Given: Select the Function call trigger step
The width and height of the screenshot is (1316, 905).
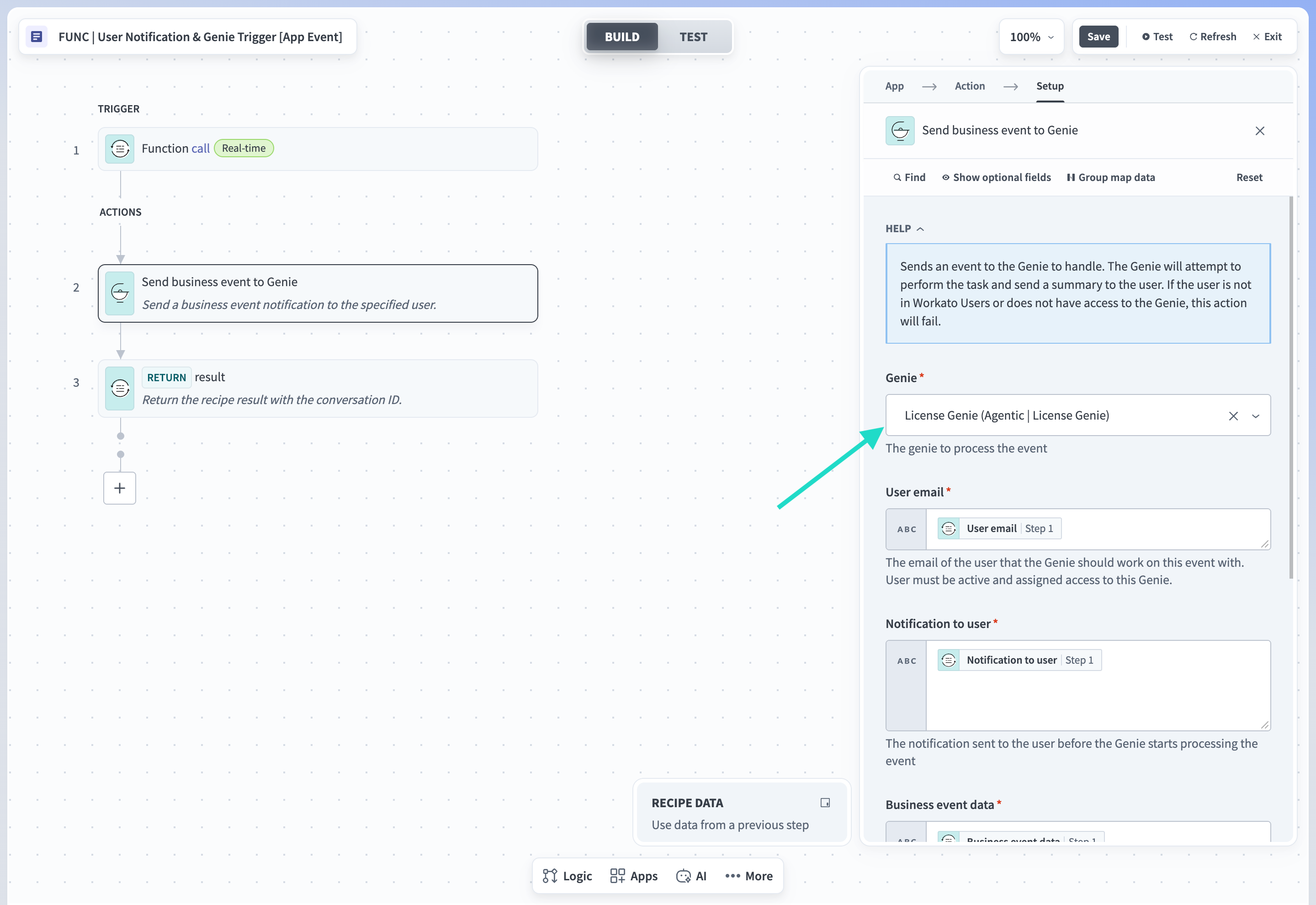Looking at the screenshot, I should point(318,149).
